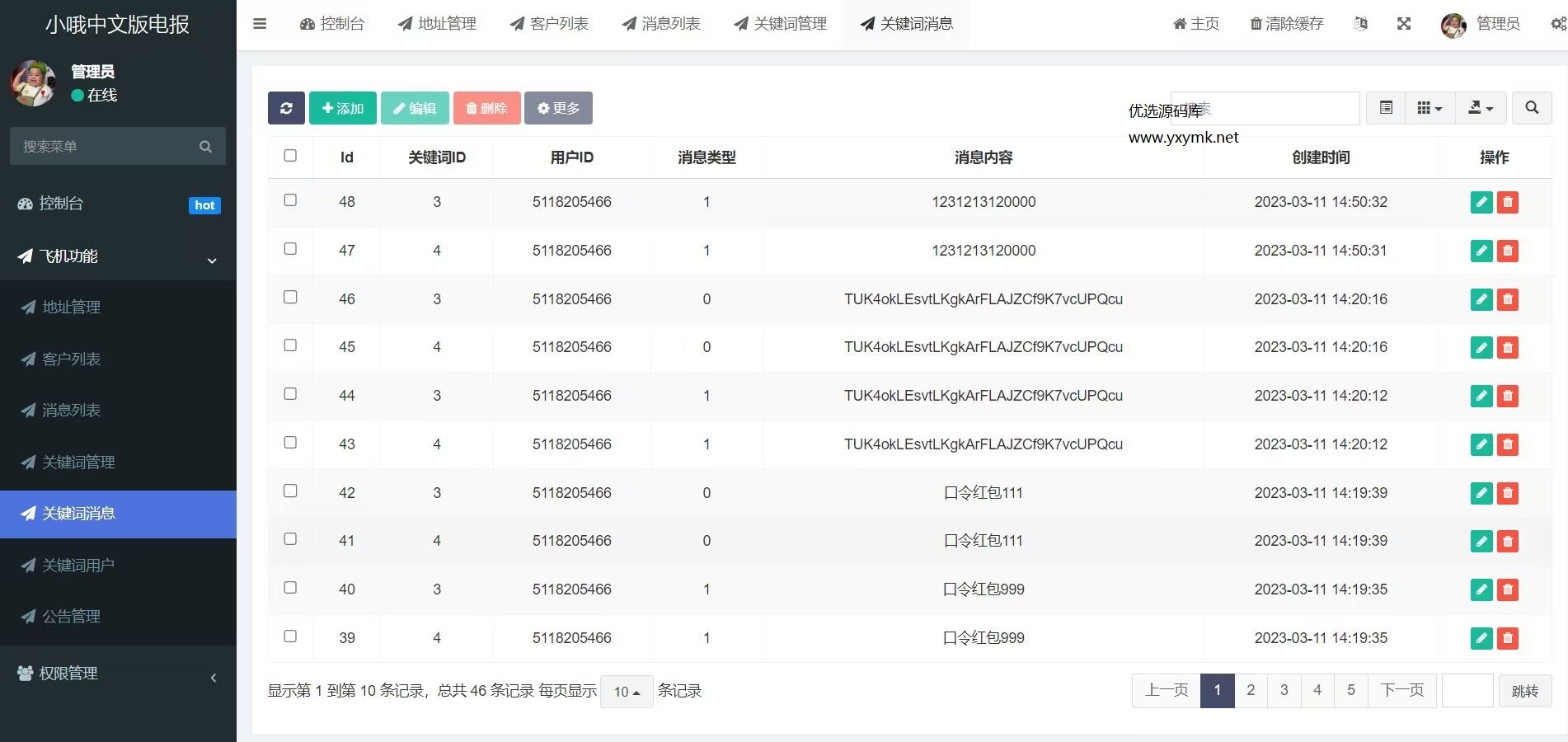Select checkbox for row Id 43

[290, 442]
